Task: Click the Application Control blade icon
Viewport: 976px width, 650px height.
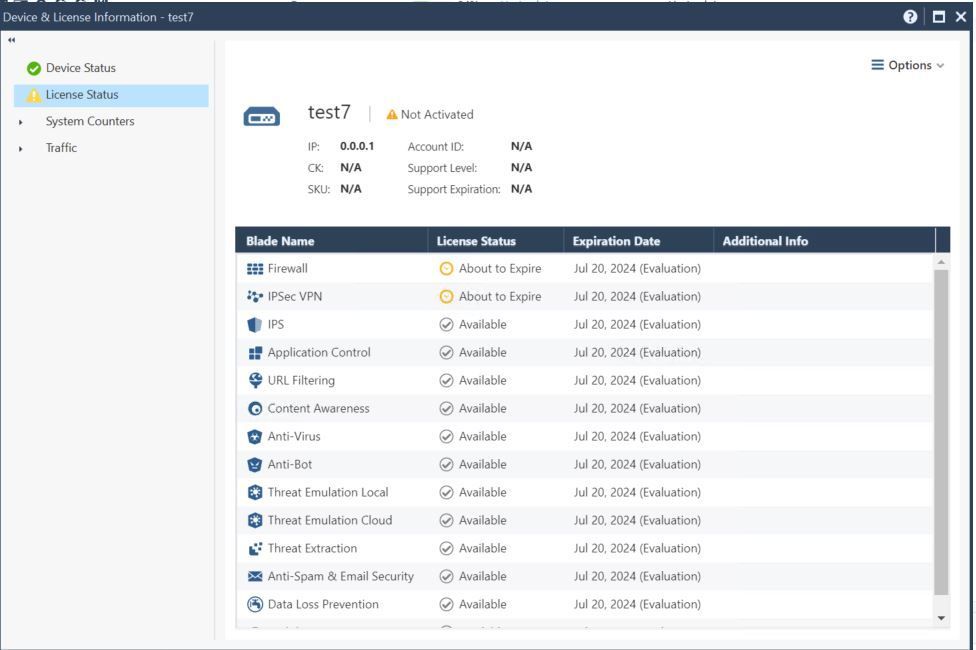Action: coord(255,353)
